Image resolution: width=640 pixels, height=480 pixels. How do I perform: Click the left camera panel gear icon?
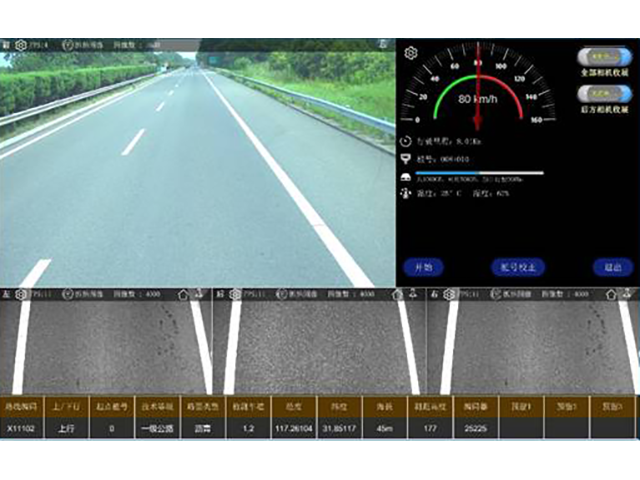click(21, 295)
